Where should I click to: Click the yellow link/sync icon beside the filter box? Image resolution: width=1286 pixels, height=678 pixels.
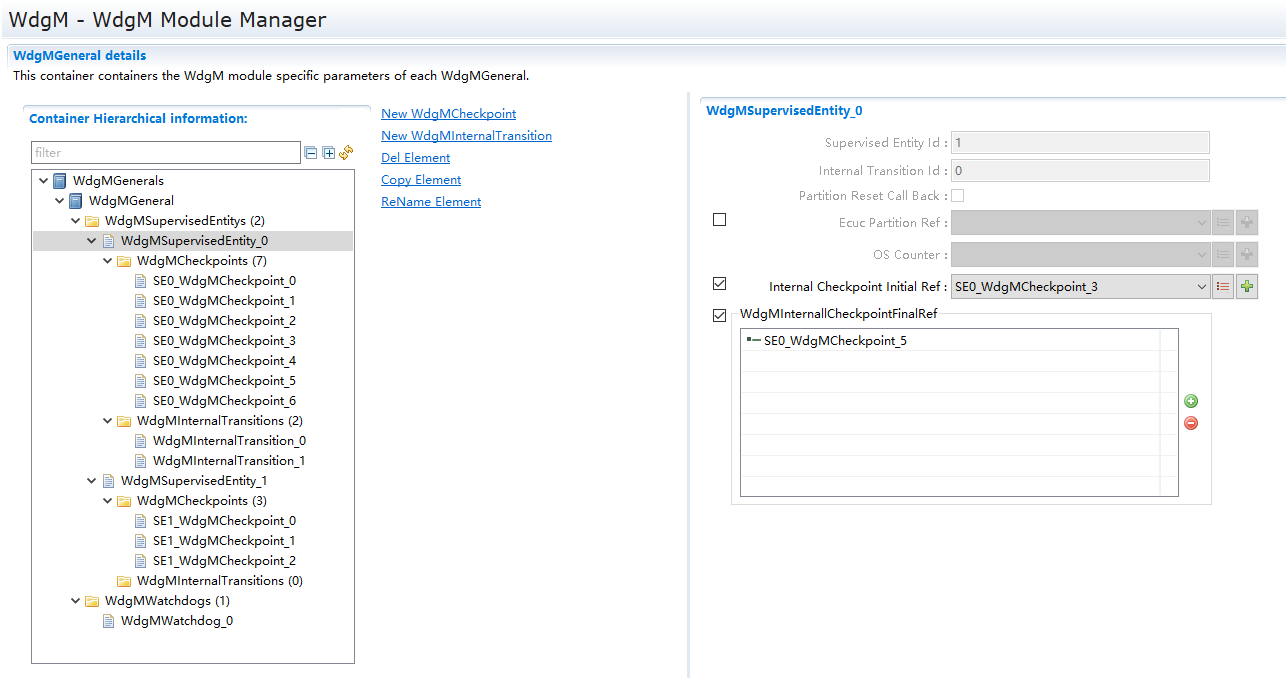(x=346, y=153)
